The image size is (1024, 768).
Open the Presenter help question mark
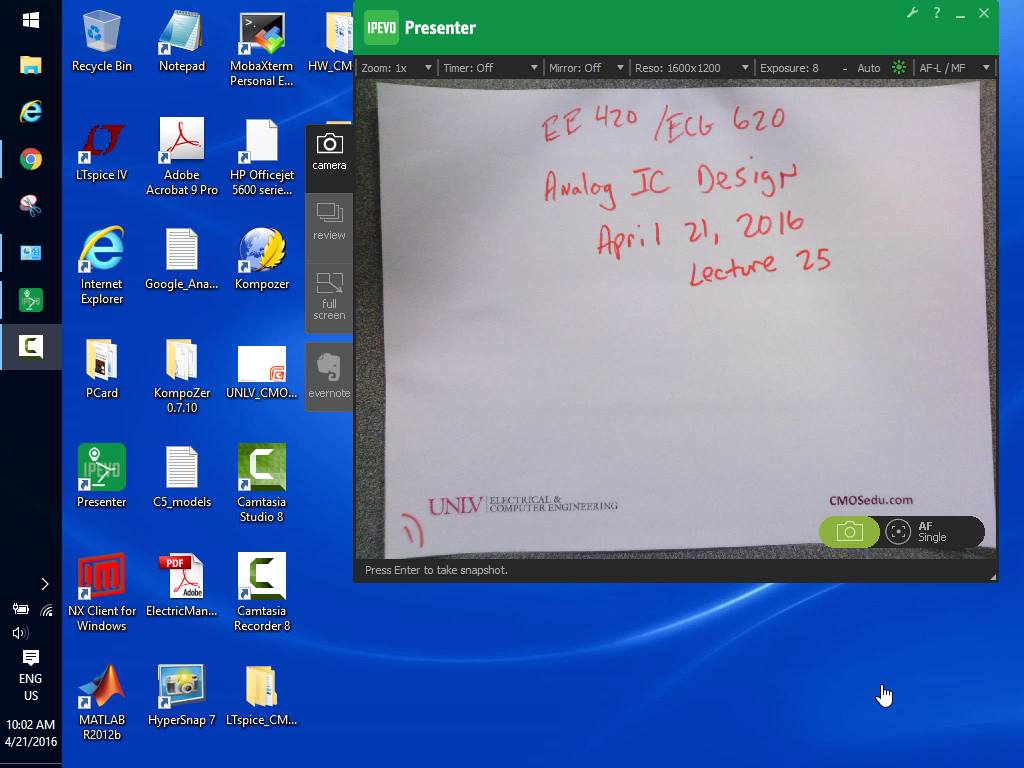click(x=937, y=13)
